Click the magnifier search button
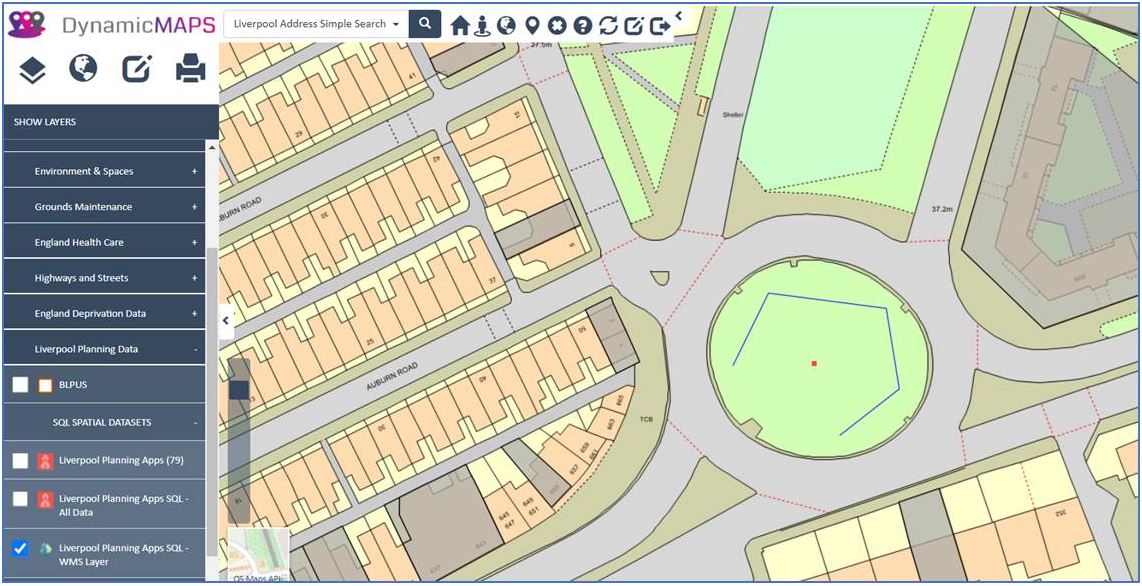This screenshot has height=586, width=1142. pyautogui.click(x=425, y=24)
